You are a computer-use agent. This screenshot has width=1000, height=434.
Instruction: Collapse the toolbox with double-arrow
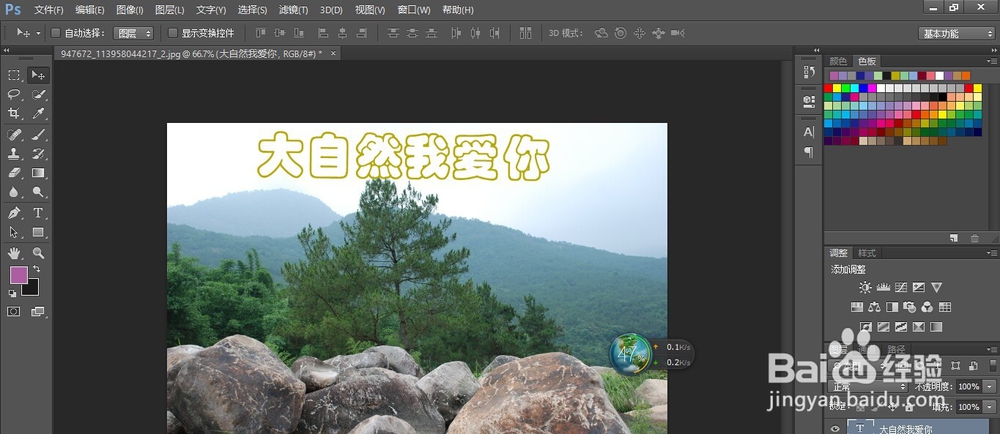[6, 49]
